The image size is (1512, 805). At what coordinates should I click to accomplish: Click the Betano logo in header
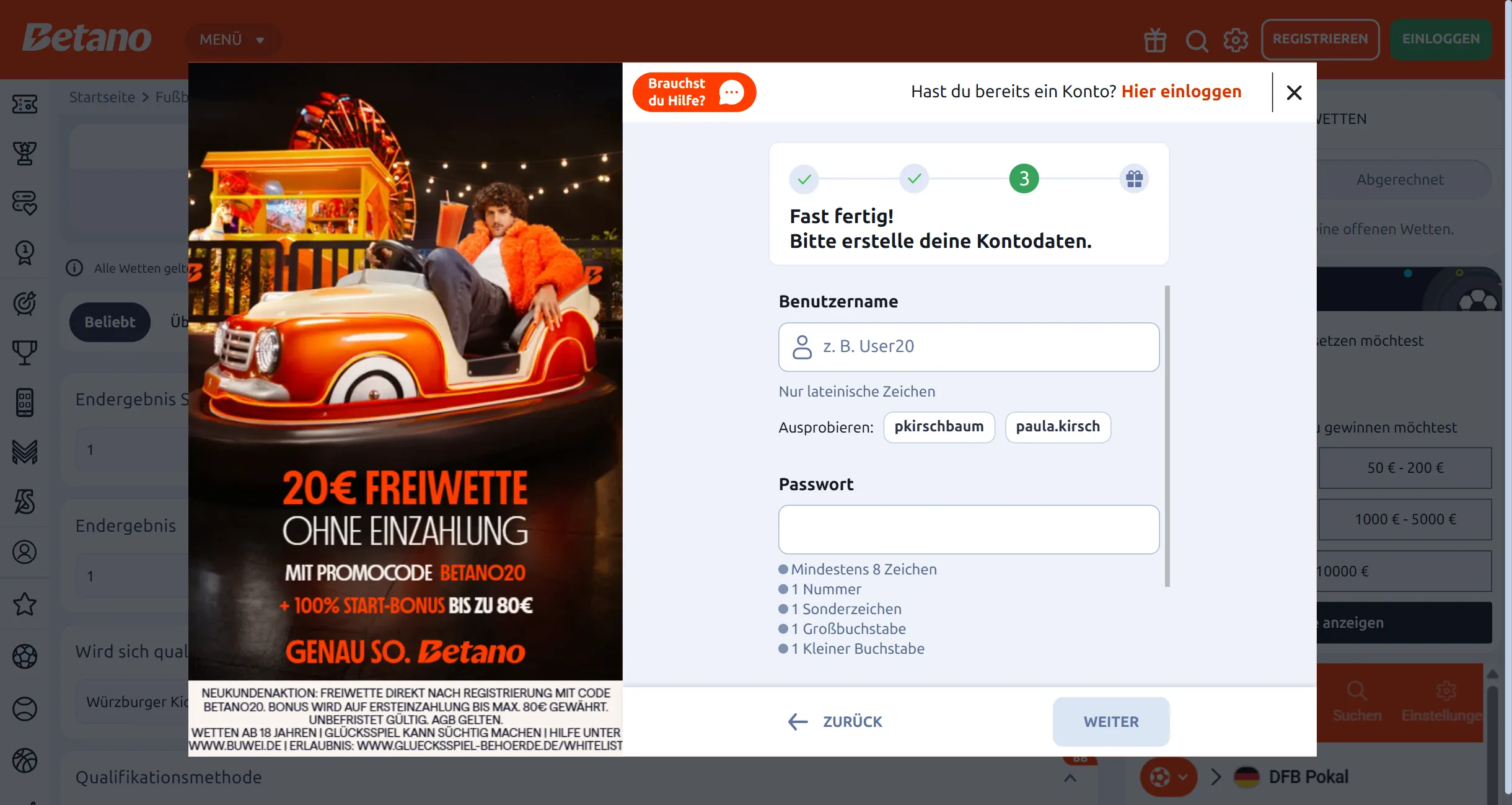87,38
